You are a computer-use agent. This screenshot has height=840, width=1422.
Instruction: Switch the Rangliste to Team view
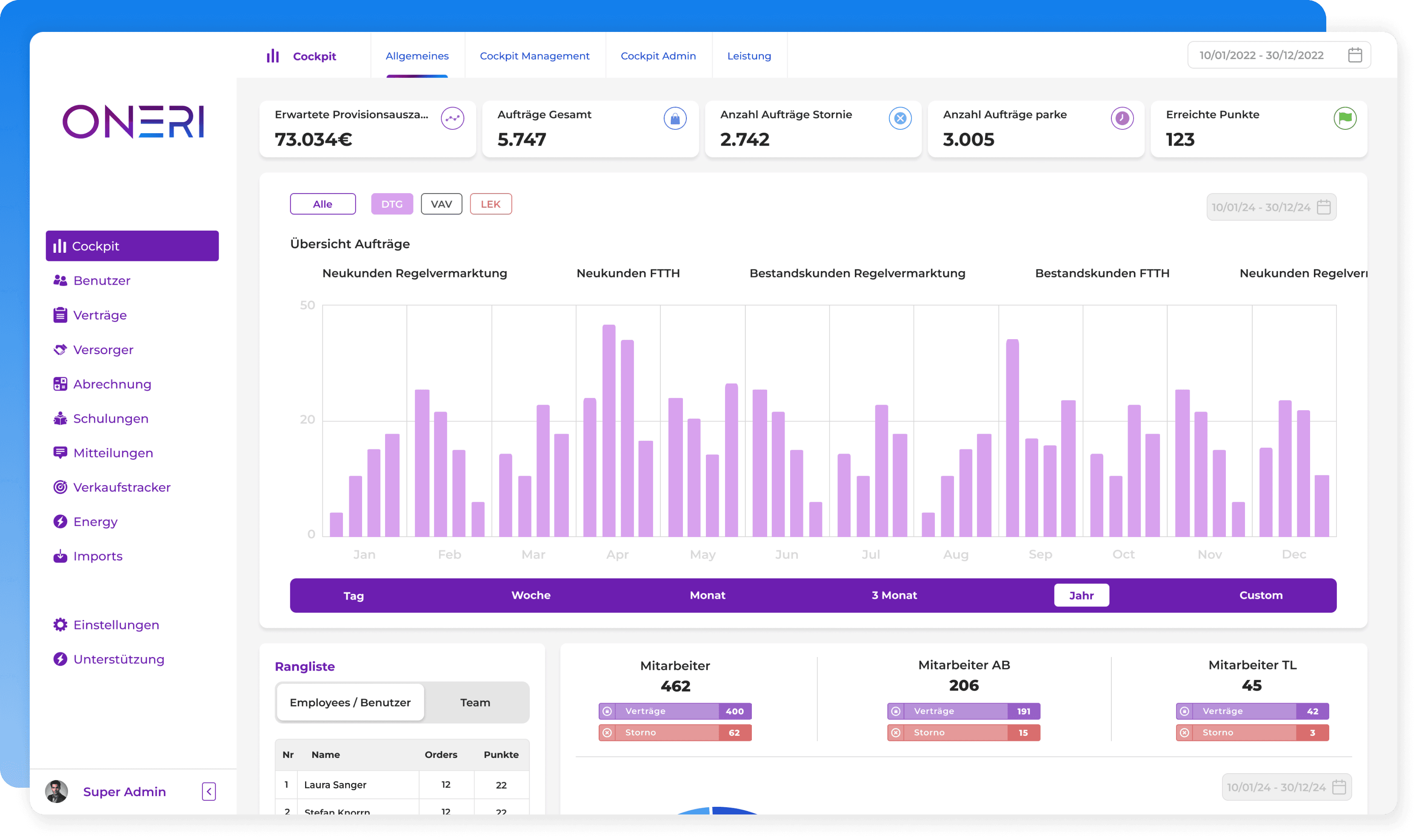click(475, 703)
